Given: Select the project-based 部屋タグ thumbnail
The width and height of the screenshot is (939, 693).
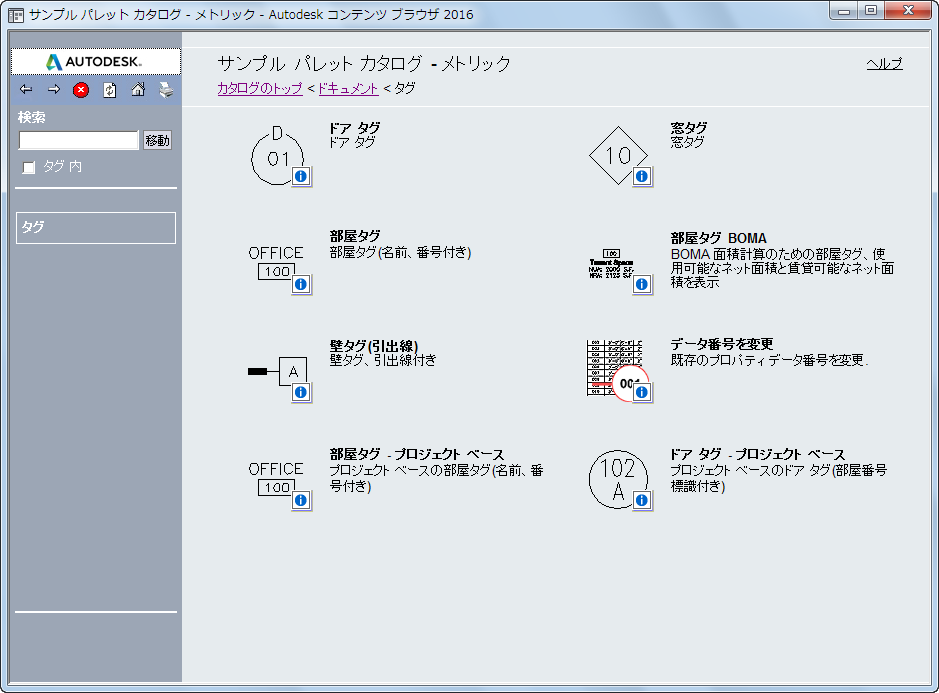Looking at the screenshot, I should click(276, 478).
